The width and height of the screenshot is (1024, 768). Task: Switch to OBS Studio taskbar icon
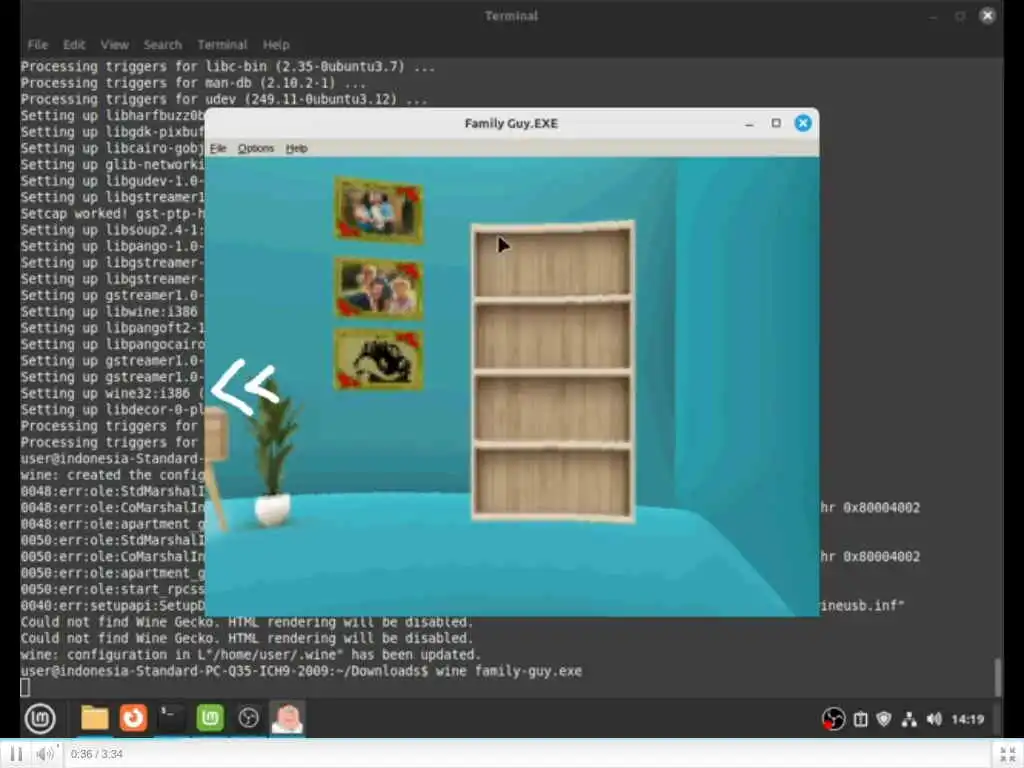tap(248, 718)
